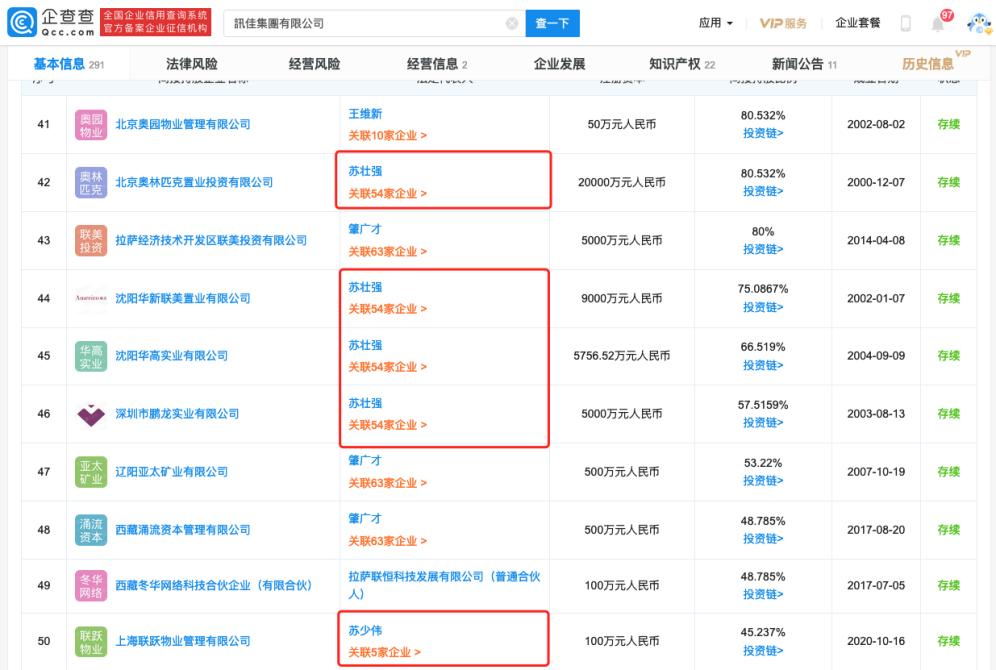Open 西藏涌流资本管理有限公司 company page

[x=183, y=530]
